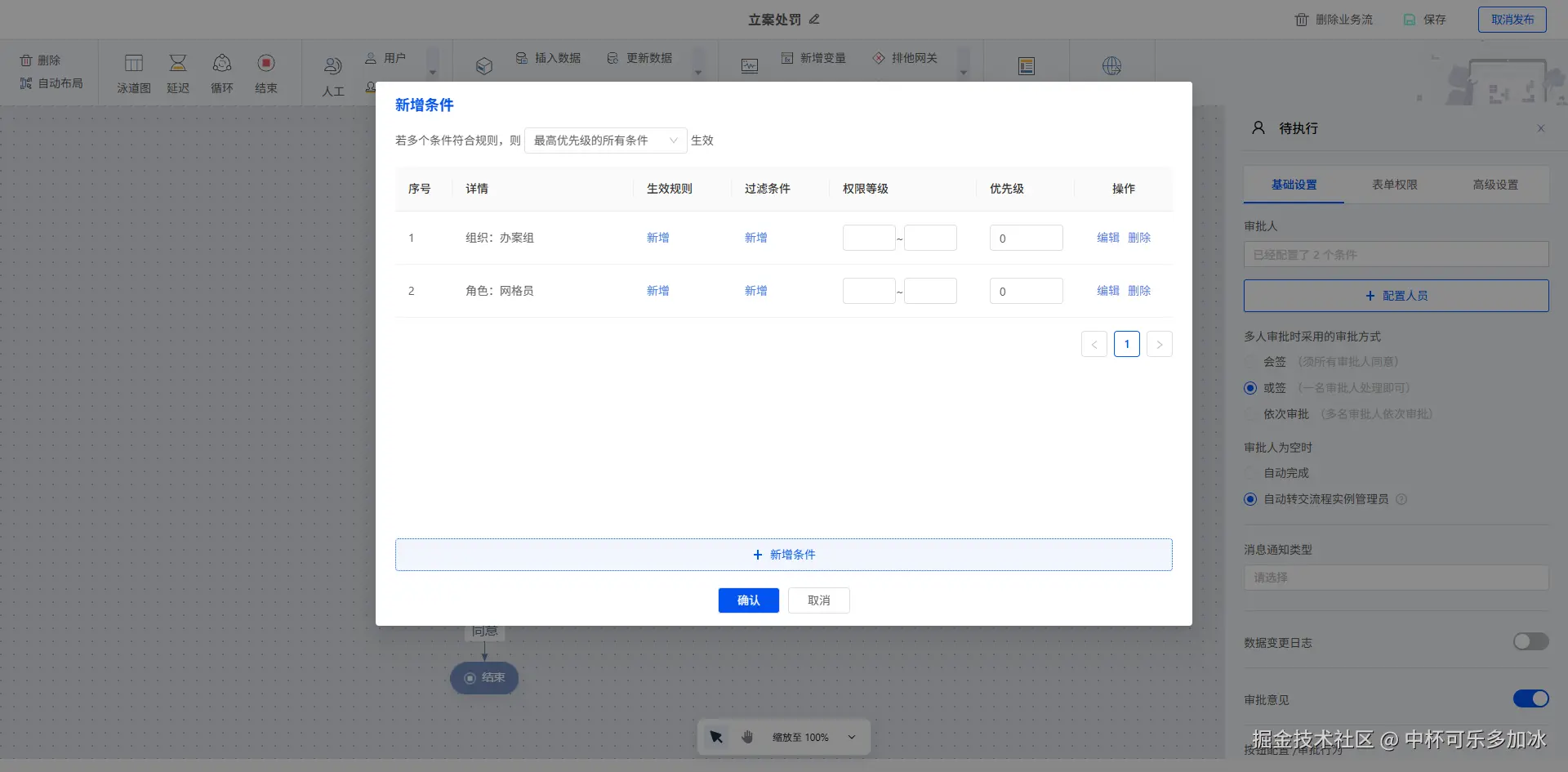Click 生效规则 新增 link for 网格员 row
This screenshot has height=772, width=1568.
(658, 291)
